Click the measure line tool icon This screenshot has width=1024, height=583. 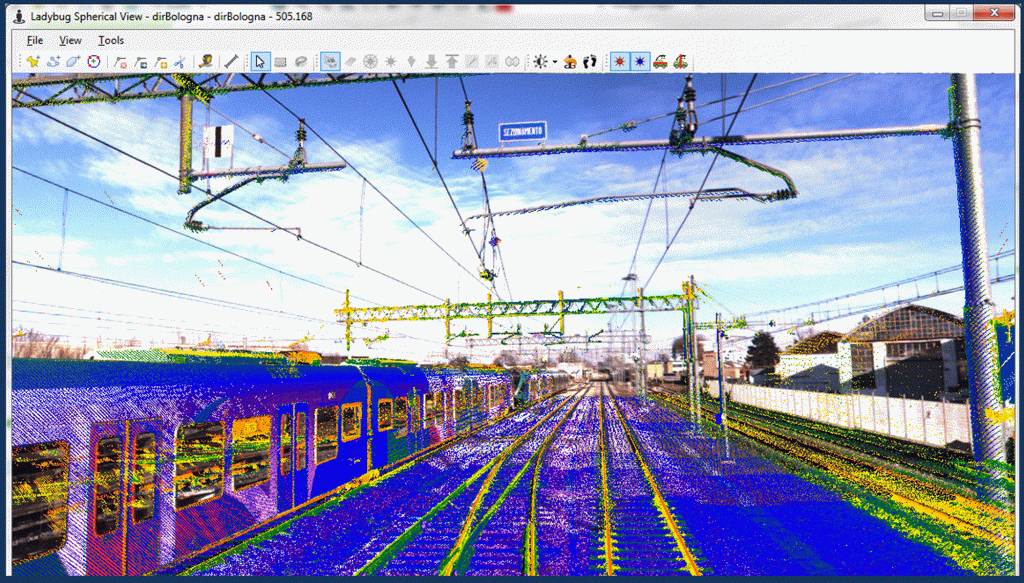pyautogui.click(x=231, y=62)
